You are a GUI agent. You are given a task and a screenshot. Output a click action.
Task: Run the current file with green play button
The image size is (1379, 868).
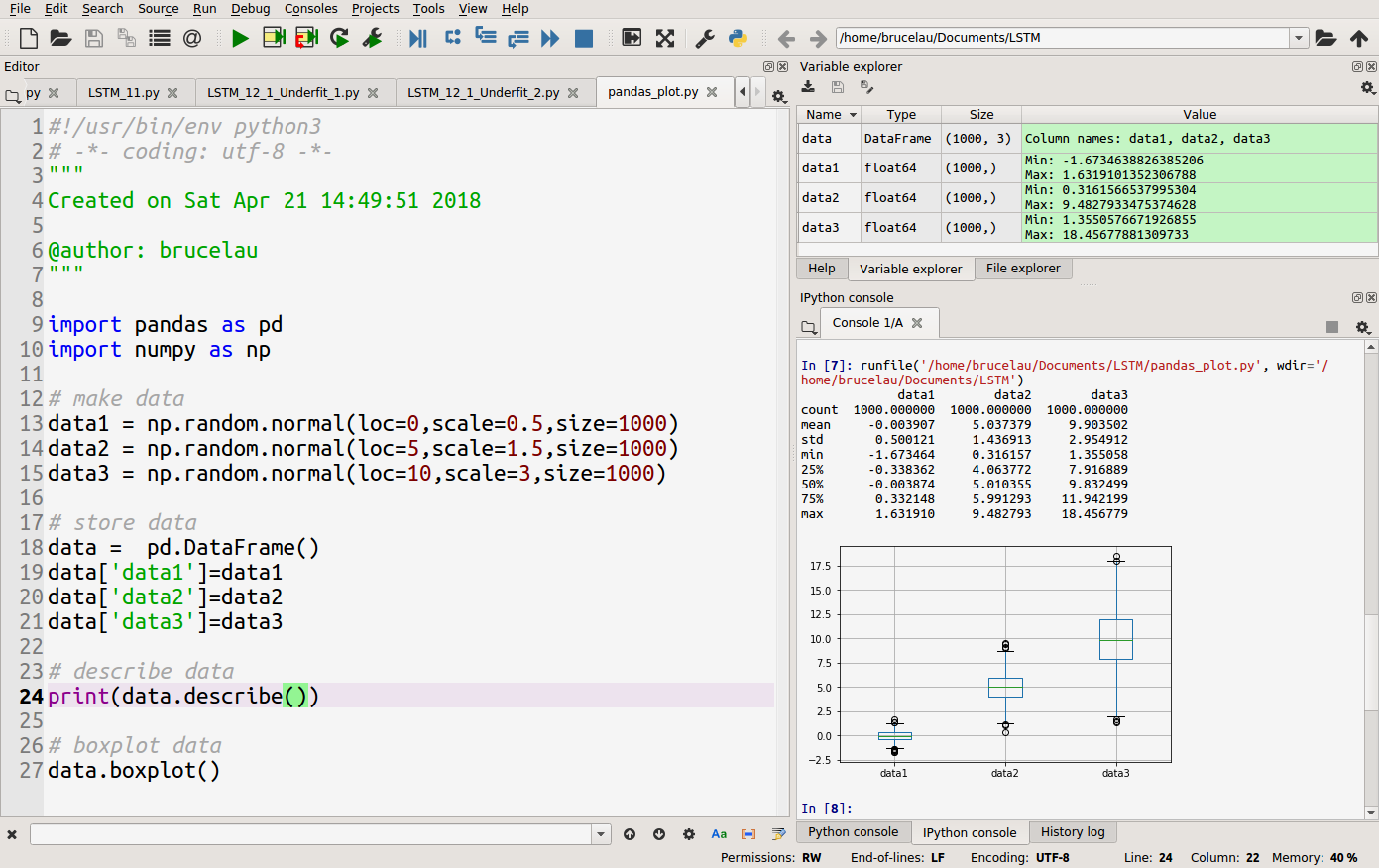coord(240,38)
